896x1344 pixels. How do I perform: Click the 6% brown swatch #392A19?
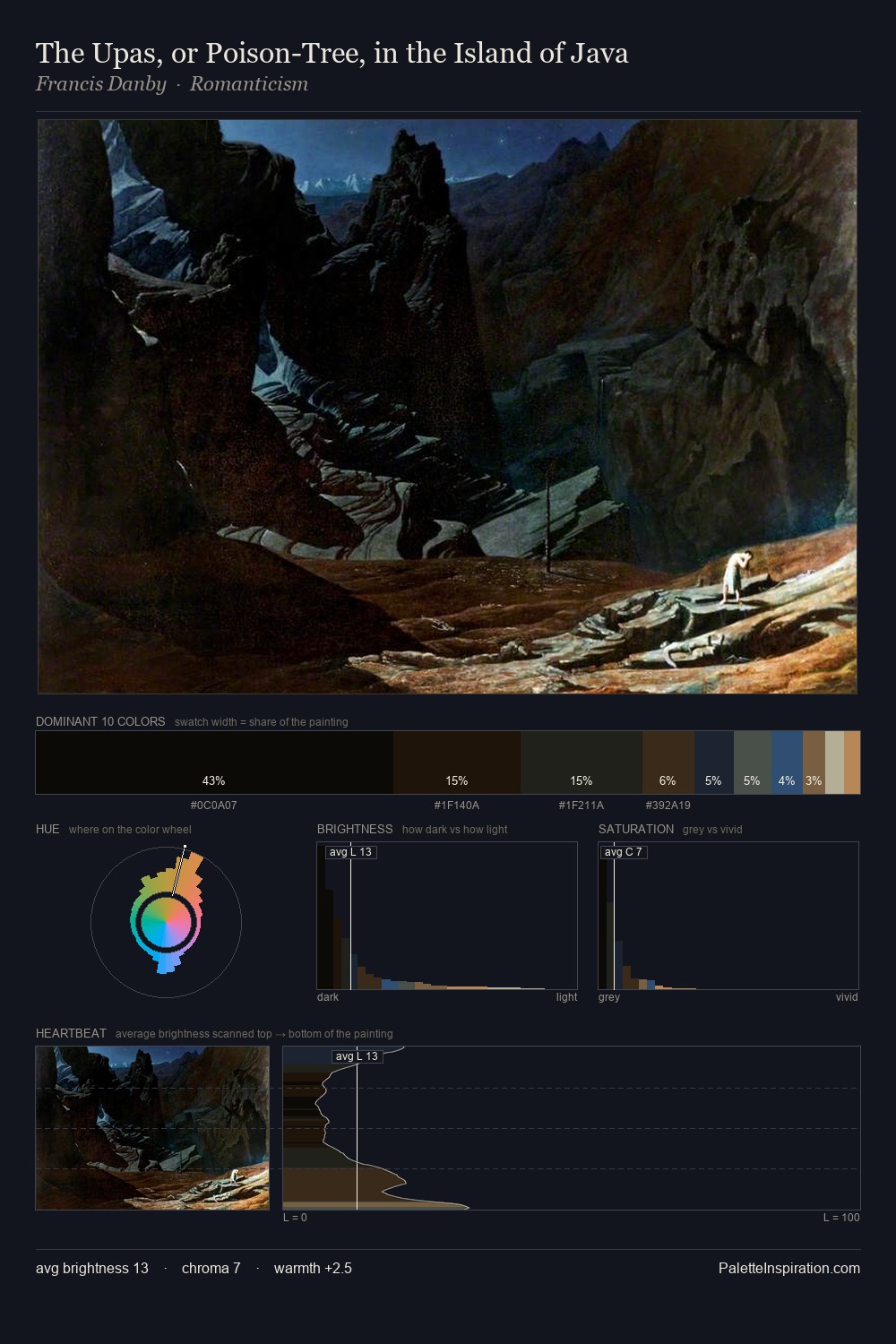[668, 762]
